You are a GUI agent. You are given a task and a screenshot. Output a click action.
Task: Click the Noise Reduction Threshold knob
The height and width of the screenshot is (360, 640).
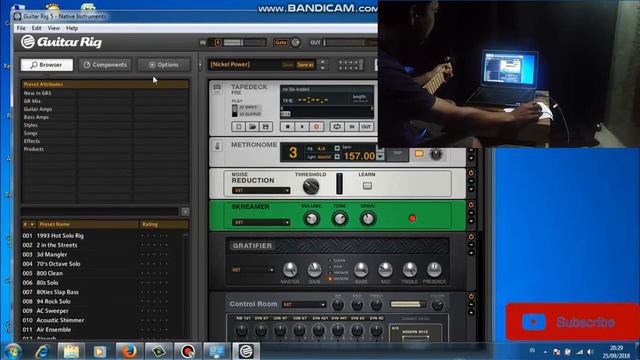coord(311,186)
